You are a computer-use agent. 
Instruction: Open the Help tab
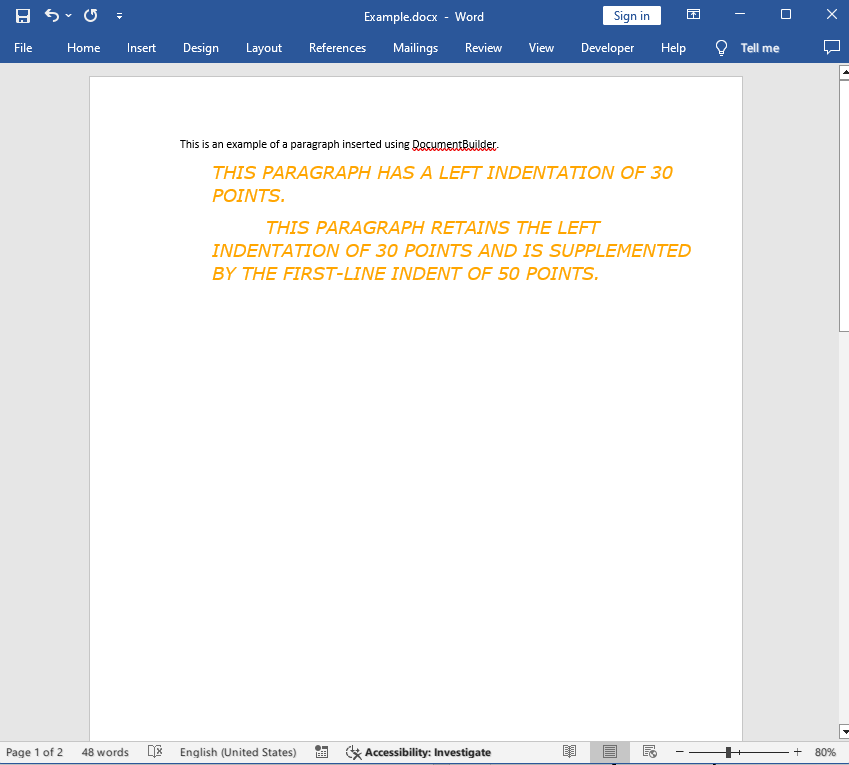(673, 48)
